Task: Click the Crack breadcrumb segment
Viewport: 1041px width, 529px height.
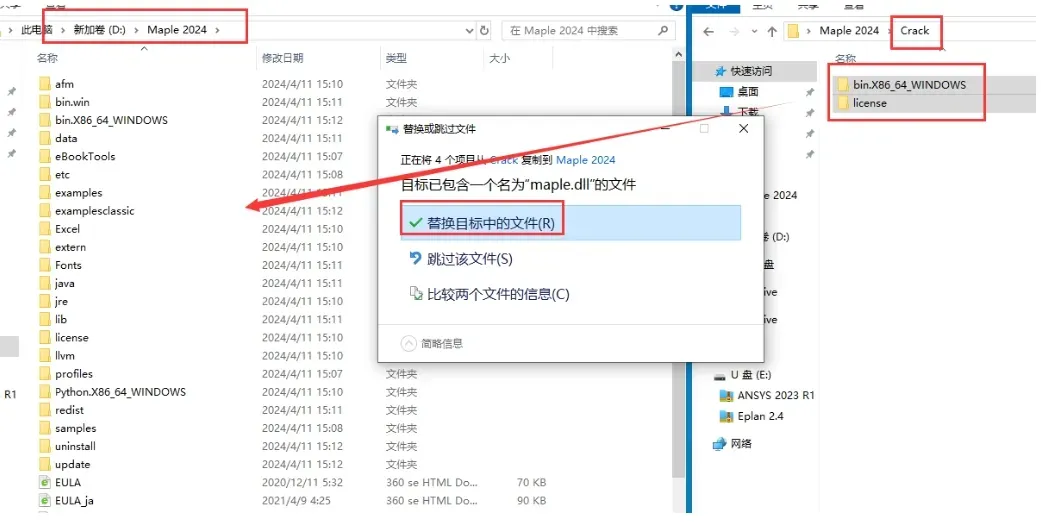Action: [914, 31]
